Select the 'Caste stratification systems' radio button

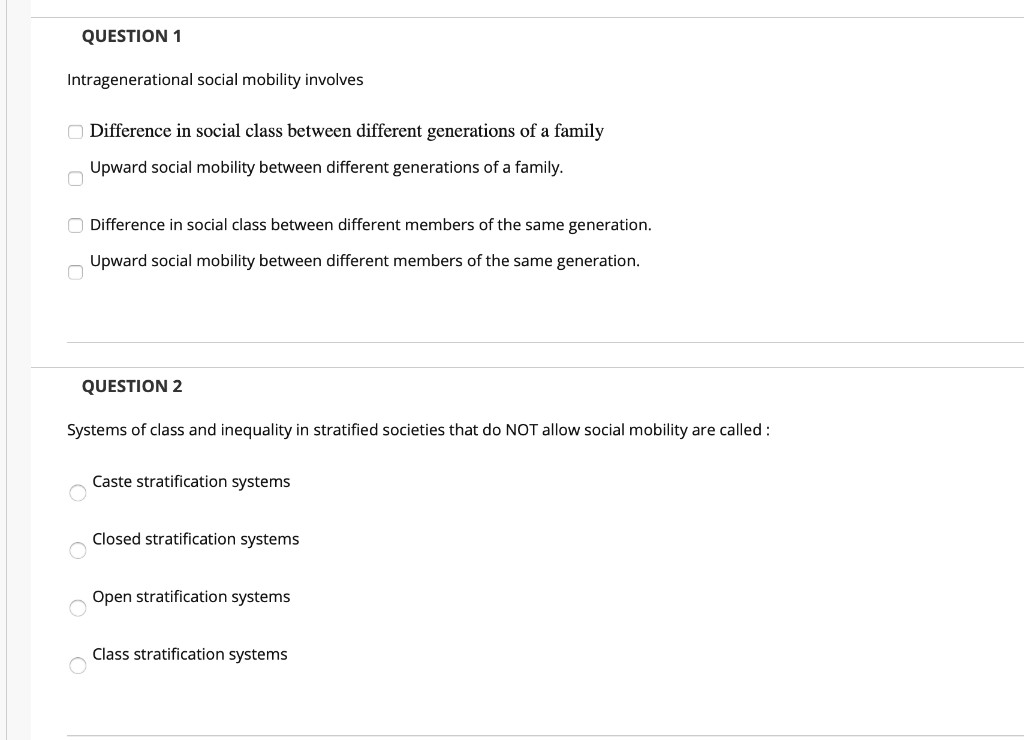(77, 492)
